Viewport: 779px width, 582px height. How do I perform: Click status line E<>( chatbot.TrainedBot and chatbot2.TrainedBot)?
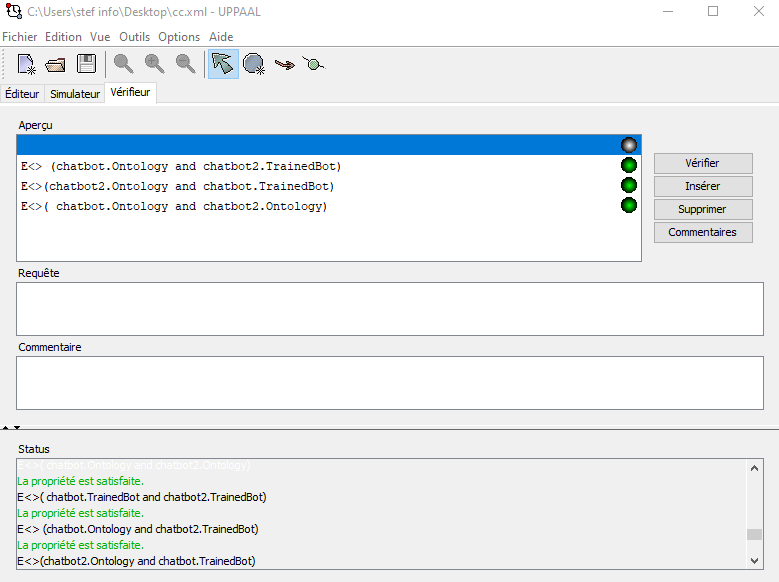[x=142, y=497]
